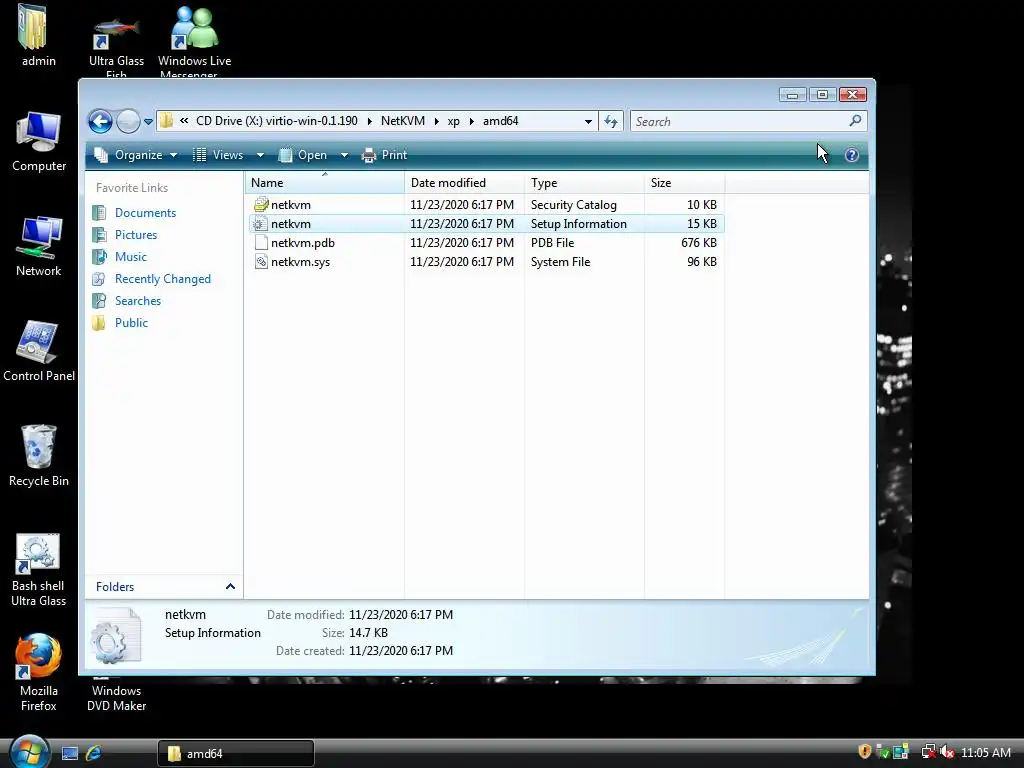Sort by Name column header
Viewport: 1024px width, 768px height.
(x=325, y=183)
